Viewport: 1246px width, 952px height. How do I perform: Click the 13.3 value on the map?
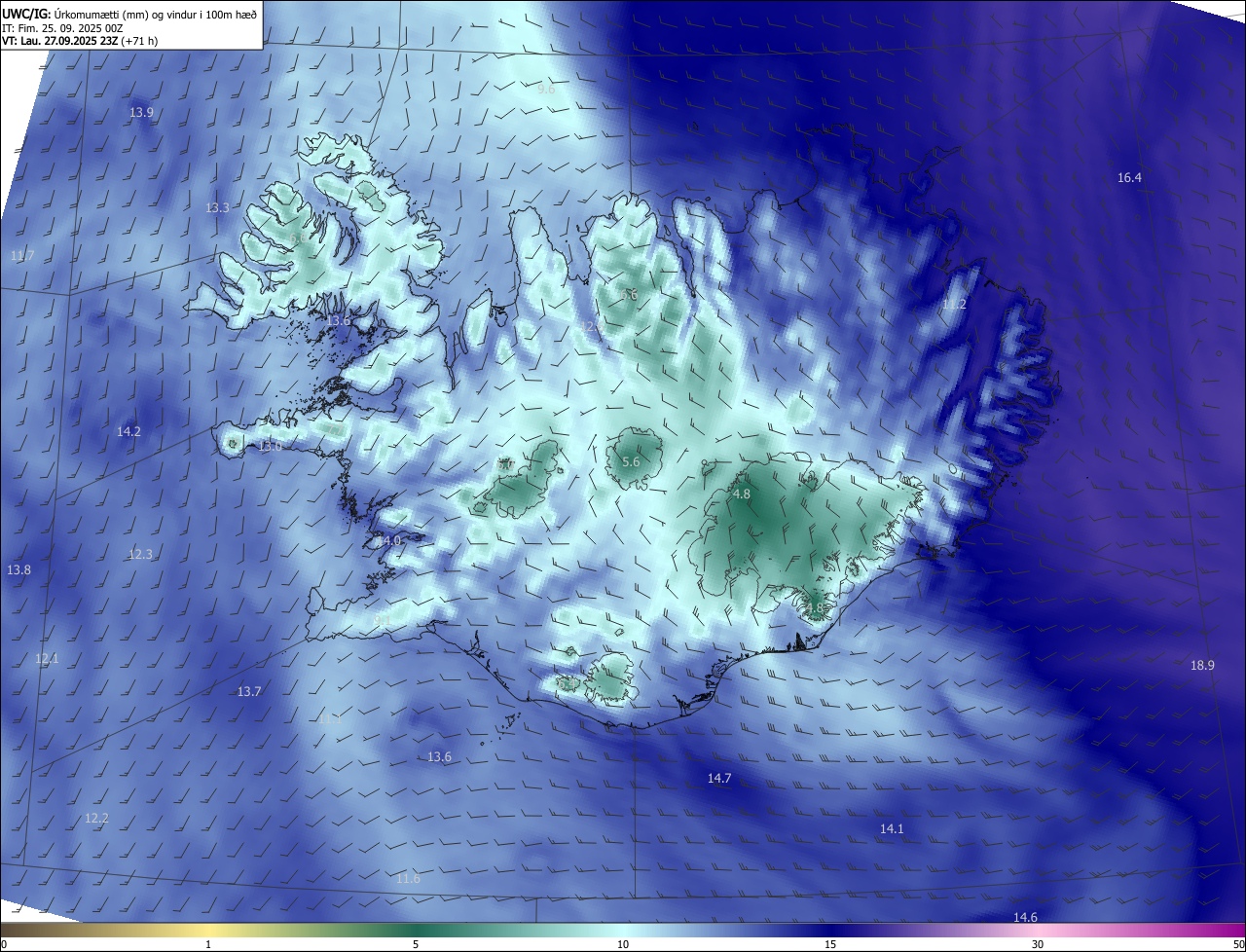(x=217, y=208)
